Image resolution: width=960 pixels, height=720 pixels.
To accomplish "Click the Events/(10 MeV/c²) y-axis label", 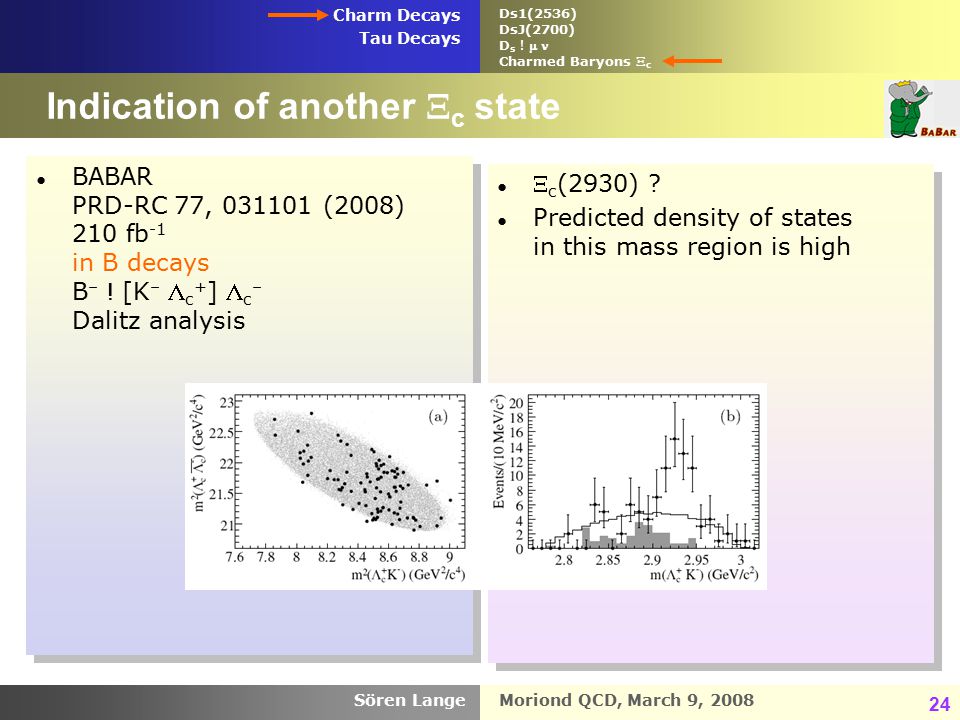I will click(499, 452).
